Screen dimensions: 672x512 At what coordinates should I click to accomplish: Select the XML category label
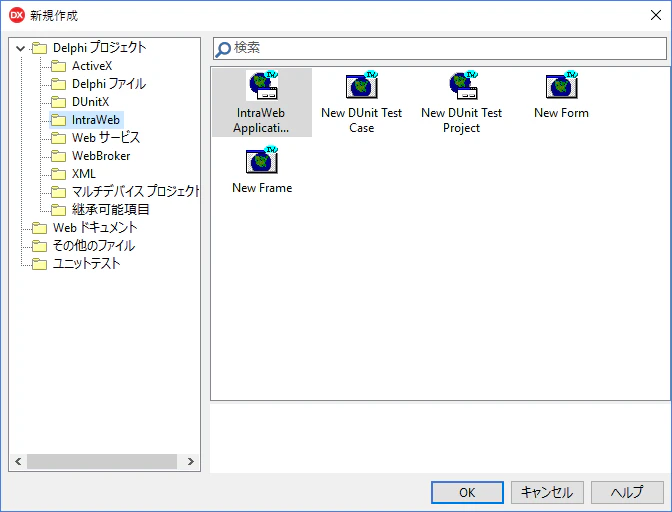click(x=84, y=174)
